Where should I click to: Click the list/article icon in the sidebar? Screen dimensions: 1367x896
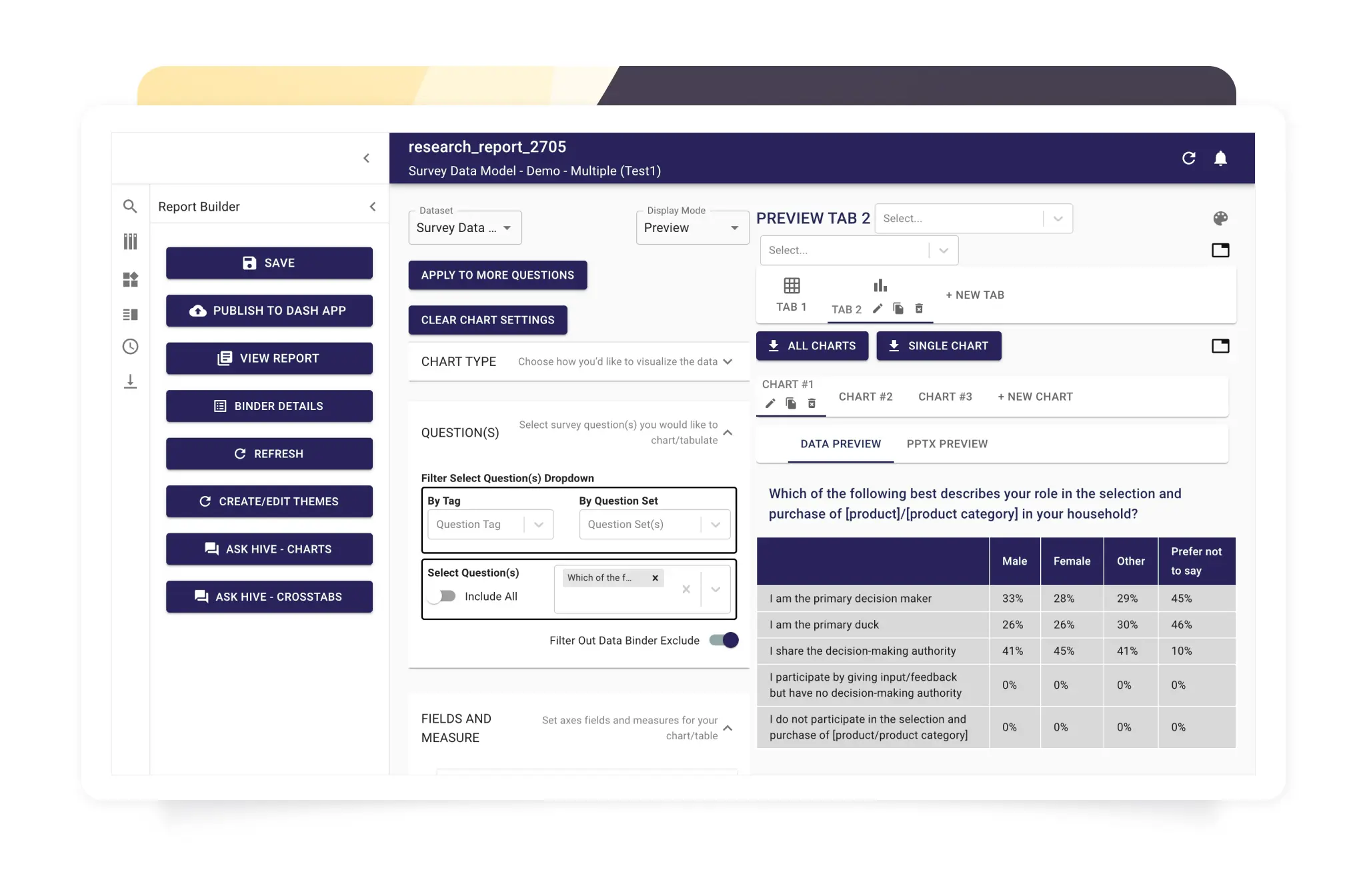130,315
